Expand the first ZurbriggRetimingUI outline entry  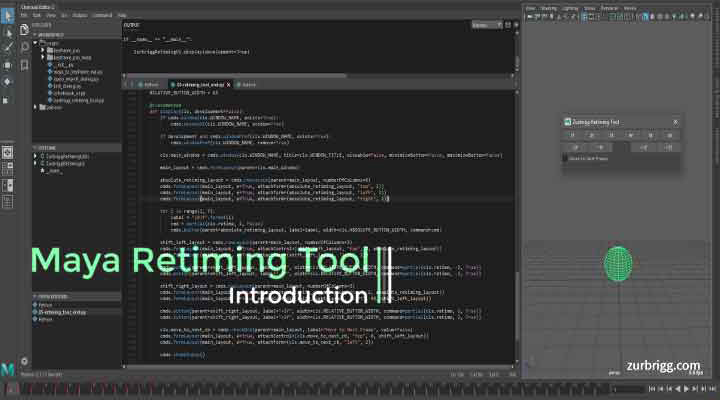tap(38, 157)
